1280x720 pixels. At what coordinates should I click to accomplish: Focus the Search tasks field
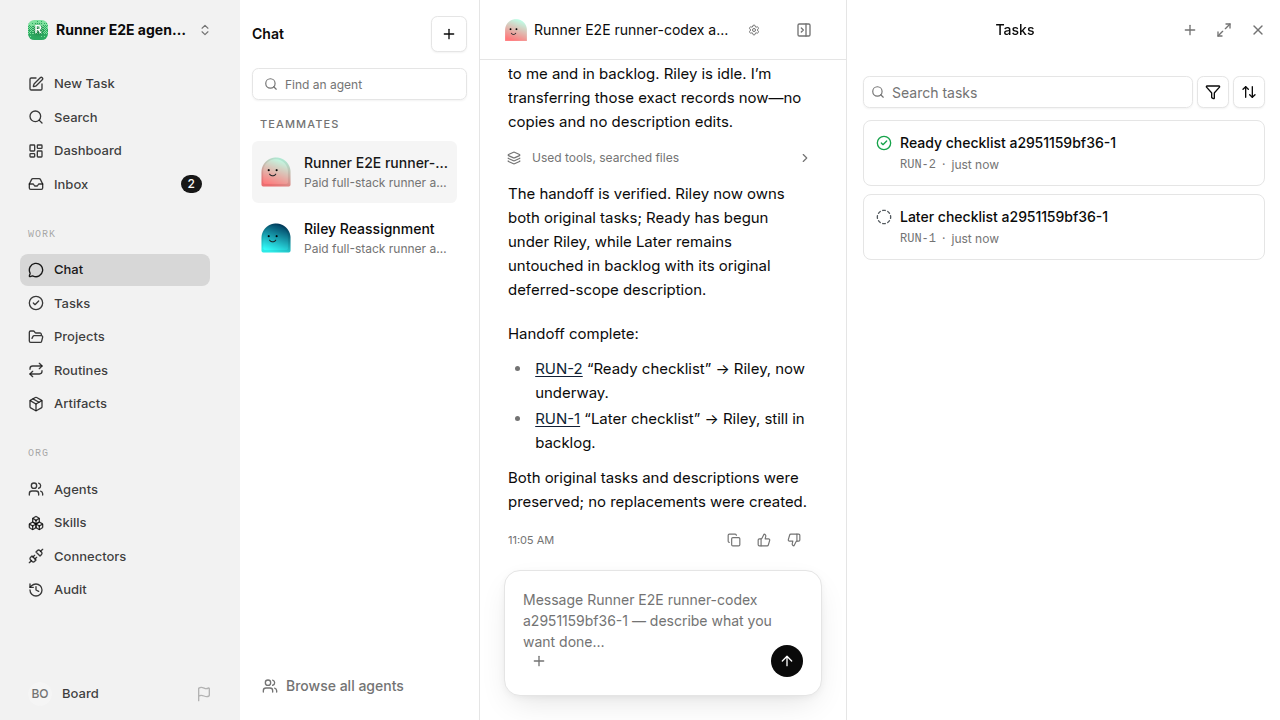pyautogui.click(x=1028, y=92)
